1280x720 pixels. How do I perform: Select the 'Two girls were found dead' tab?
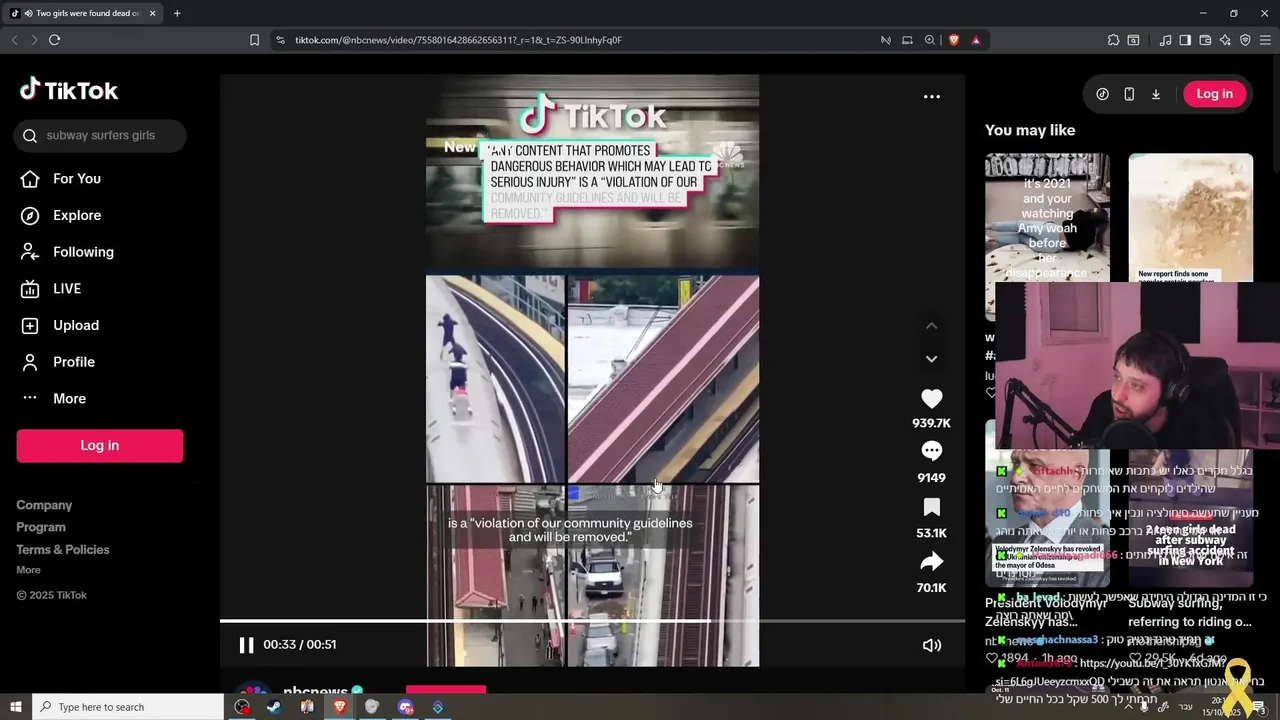pyautogui.click(x=84, y=13)
